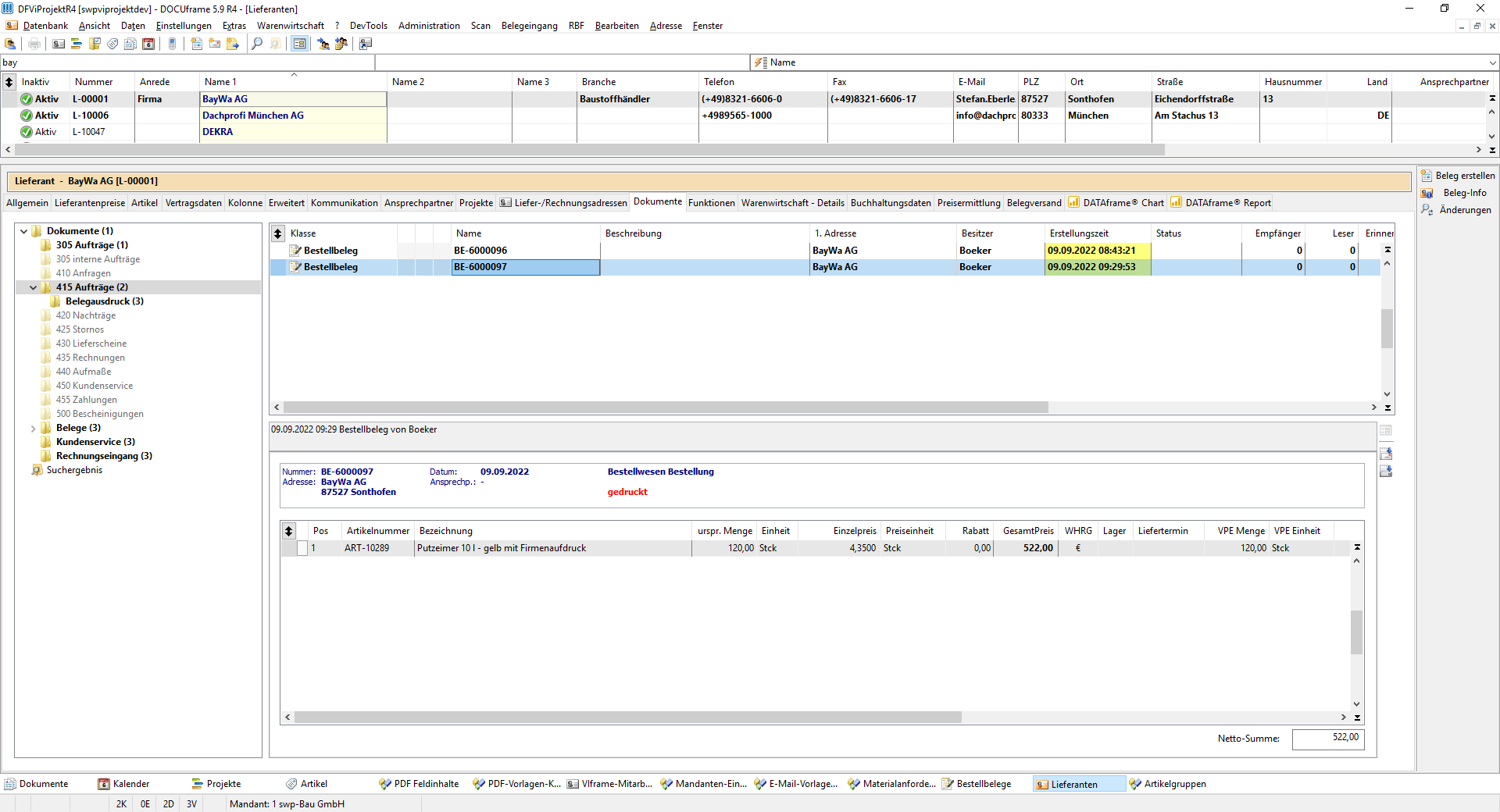The width and height of the screenshot is (1500, 812).
Task: Click the new document toolbar icon
Action: click(197, 44)
